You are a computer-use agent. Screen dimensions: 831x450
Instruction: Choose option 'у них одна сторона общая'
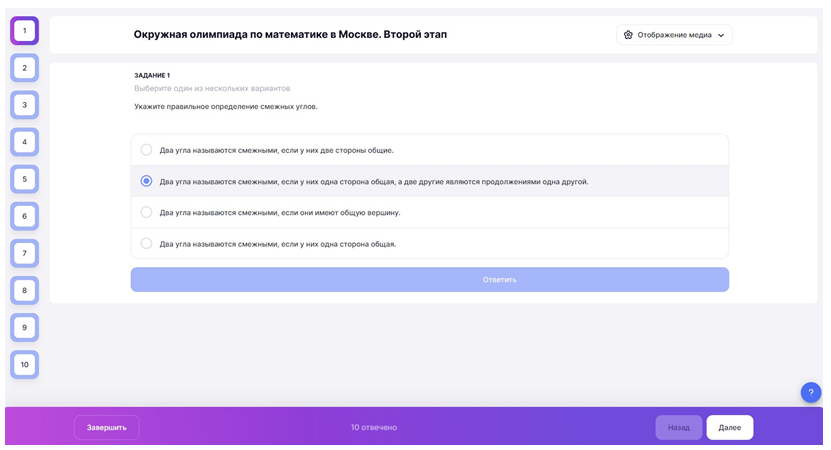147,243
